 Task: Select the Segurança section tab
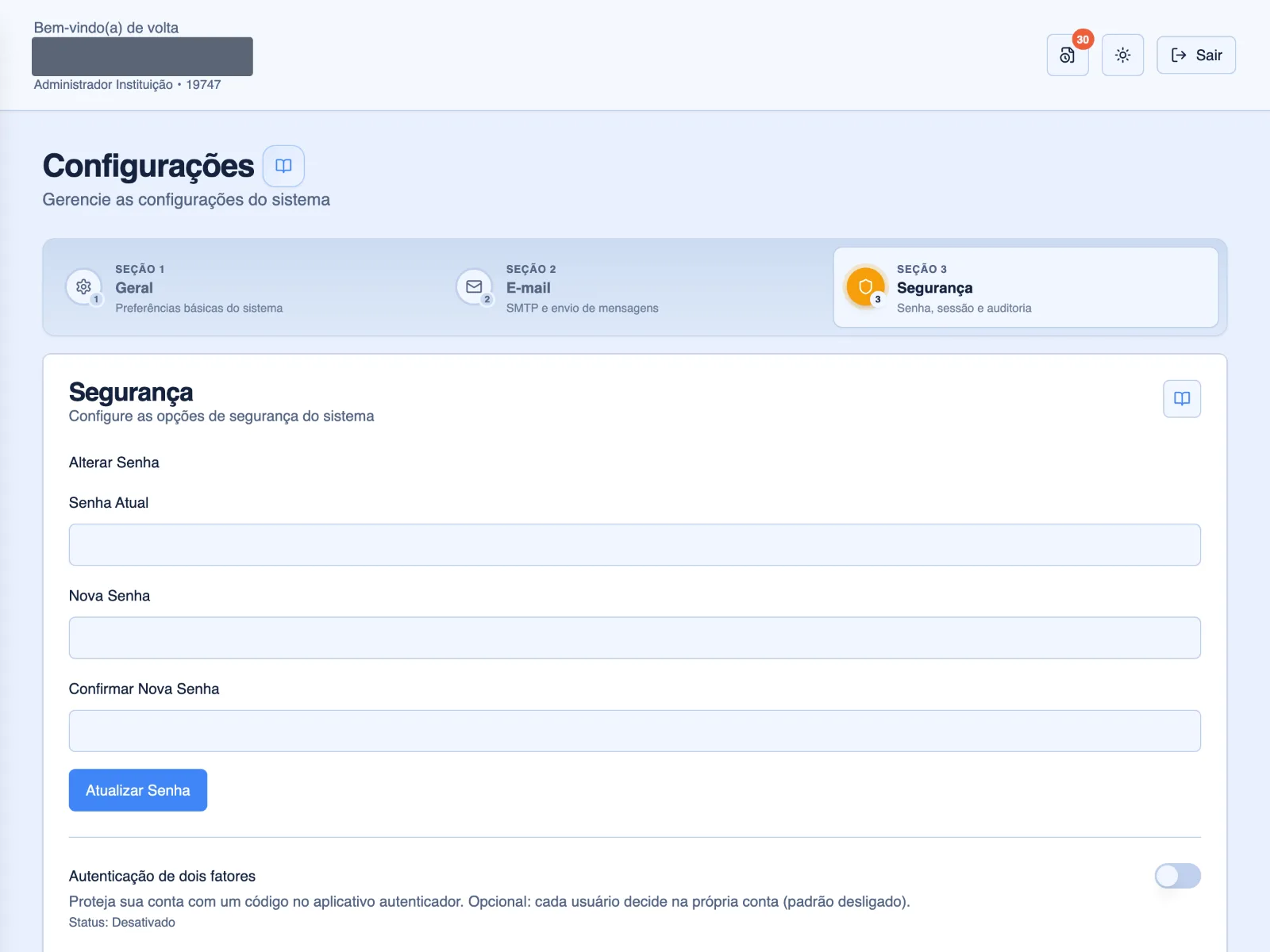click(x=1026, y=287)
